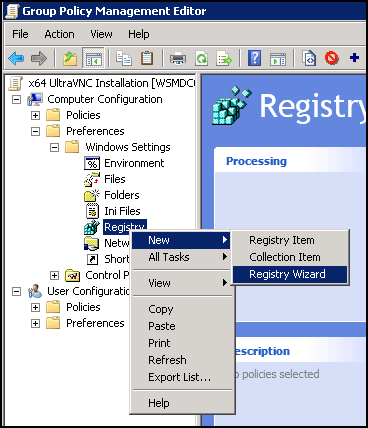Collapse Preferences under Computer Configuration
This screenshot has width=368, height=428.
(35, 131)
